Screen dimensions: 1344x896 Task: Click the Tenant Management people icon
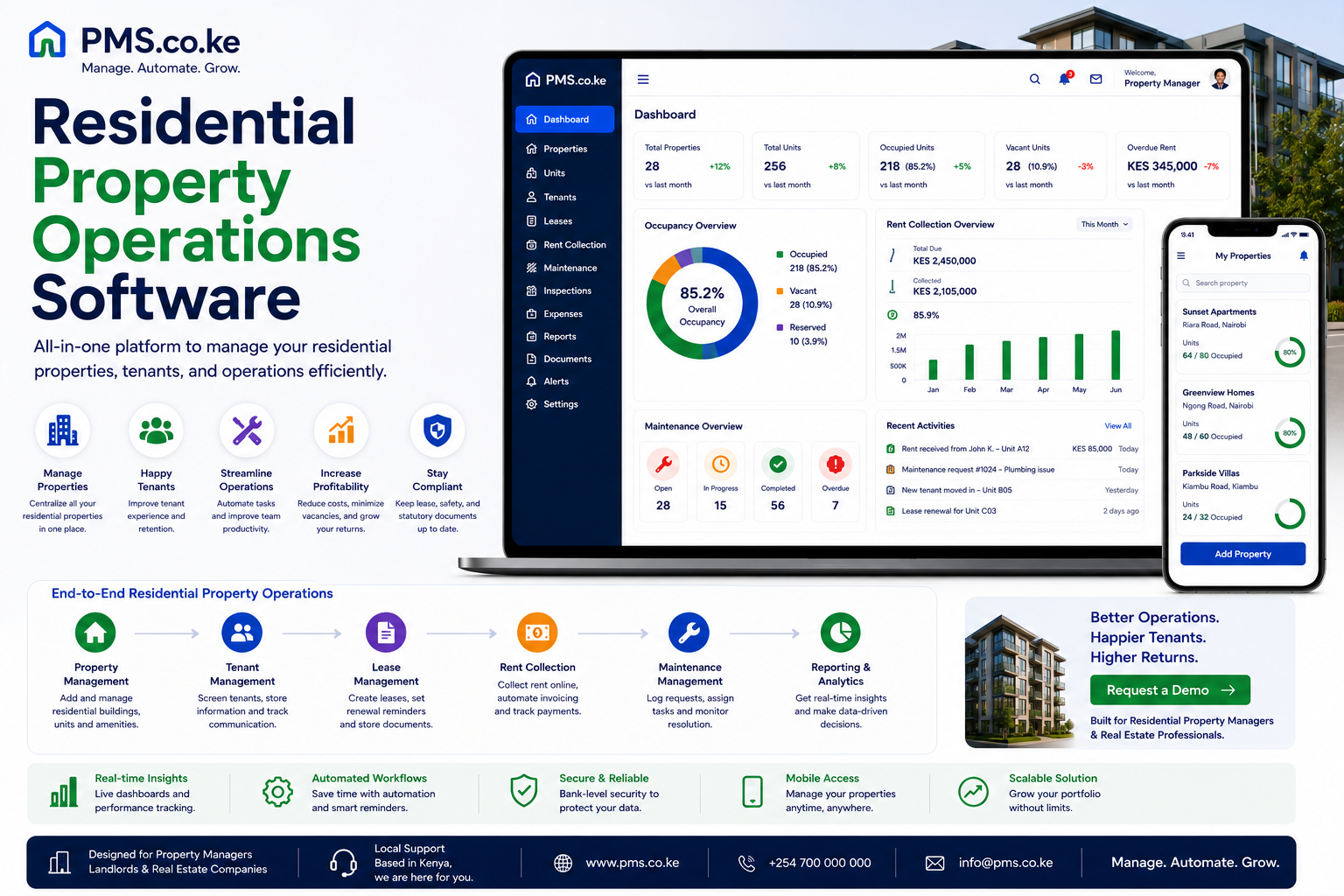242,633
